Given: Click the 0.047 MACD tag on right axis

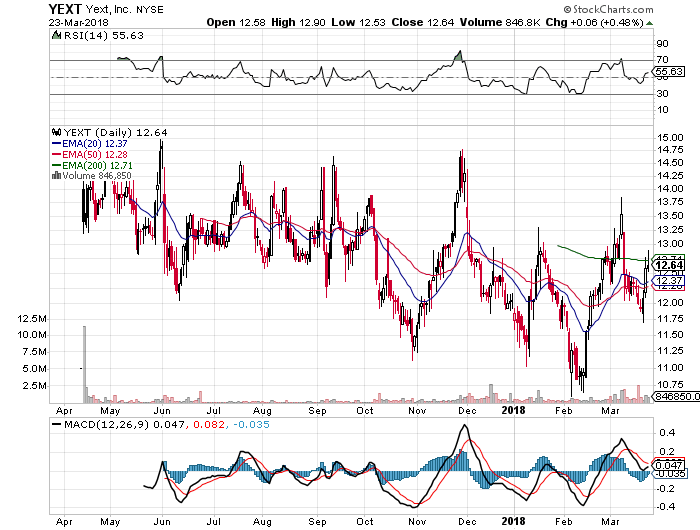Looking at the screenshot, I should coord(668,465).
